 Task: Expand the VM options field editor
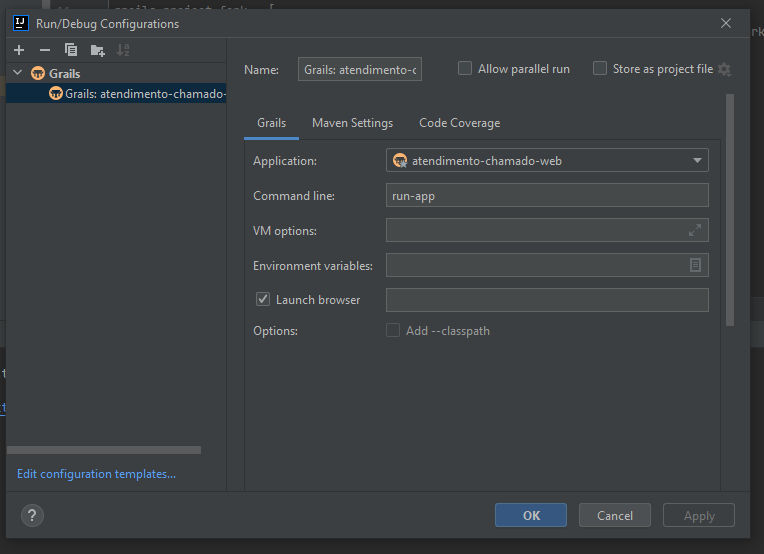pos(695,230)
